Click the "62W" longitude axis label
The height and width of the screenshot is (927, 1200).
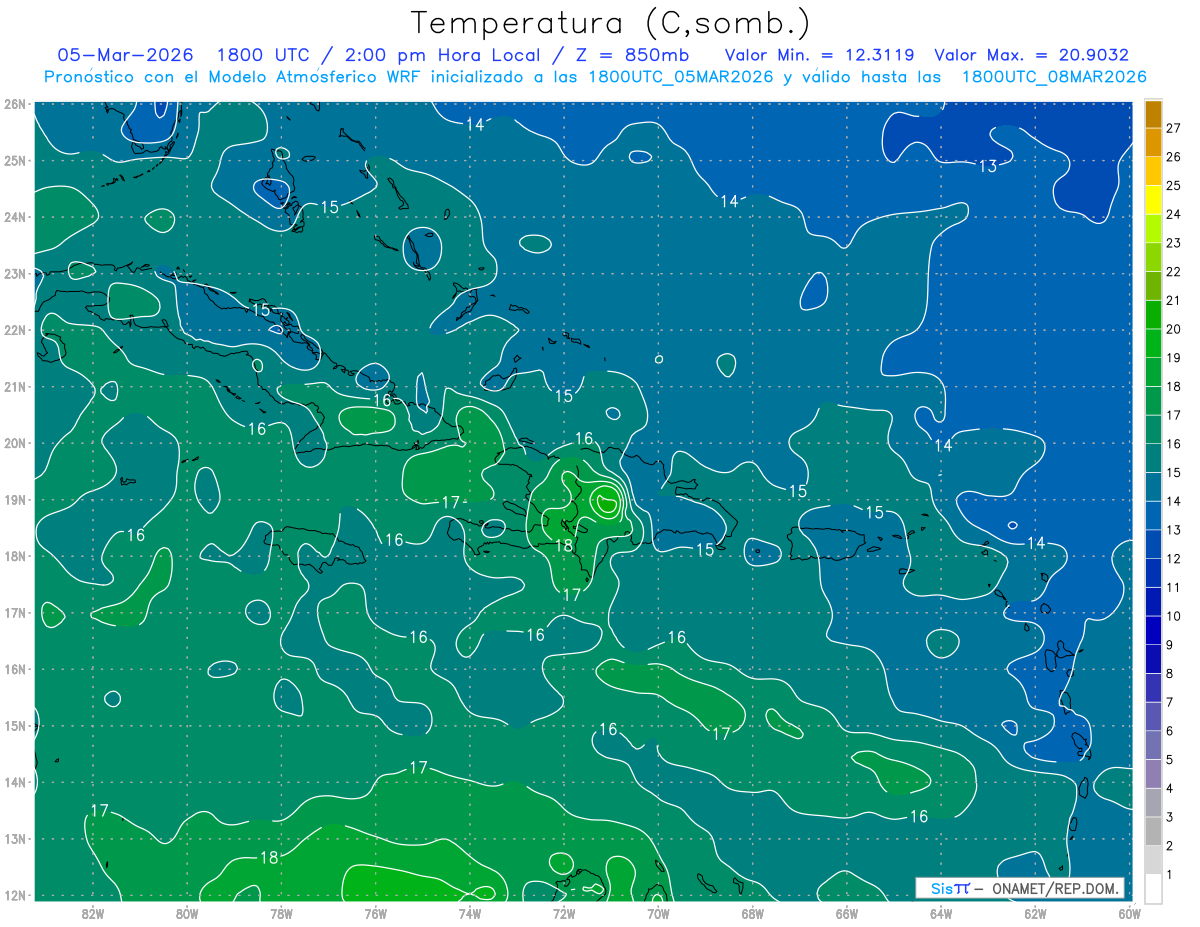click(x=1034, y=912)
